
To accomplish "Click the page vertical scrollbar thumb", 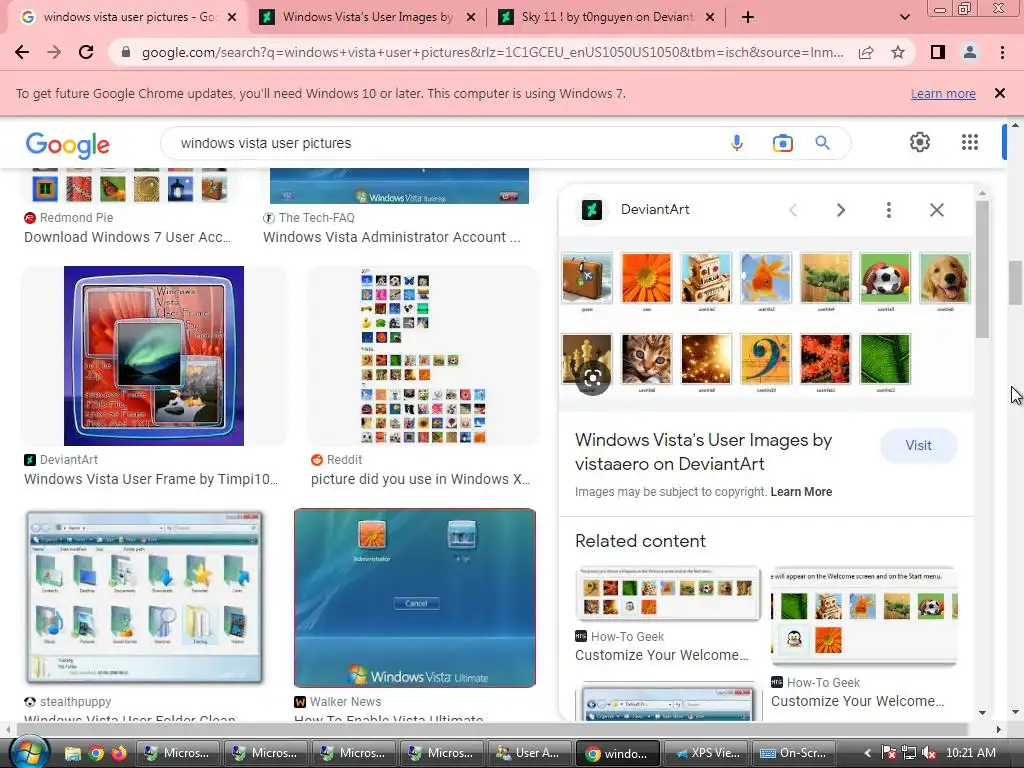I will [x=1014, y=282].
